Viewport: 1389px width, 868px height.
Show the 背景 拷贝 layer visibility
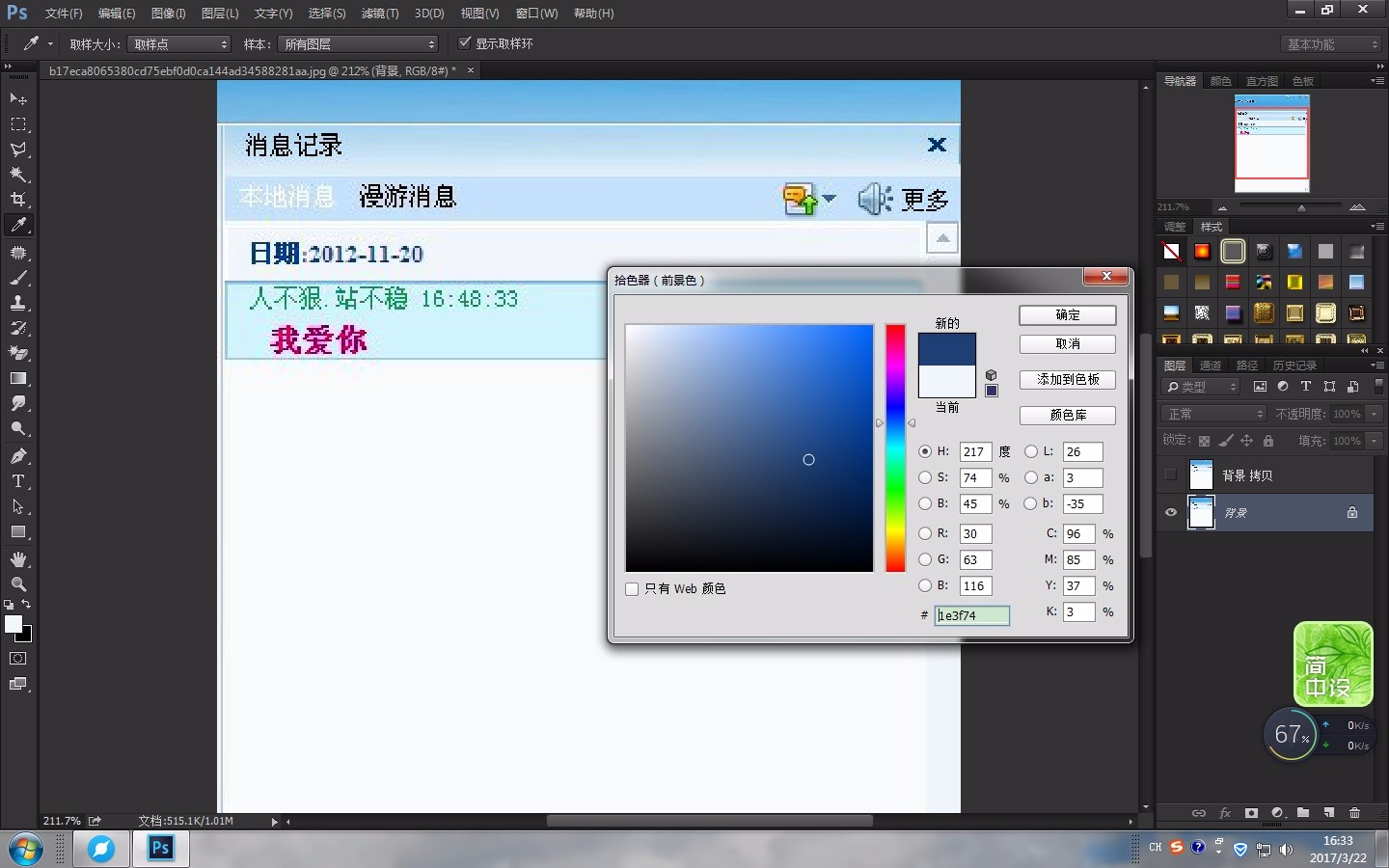[1171, 475]
